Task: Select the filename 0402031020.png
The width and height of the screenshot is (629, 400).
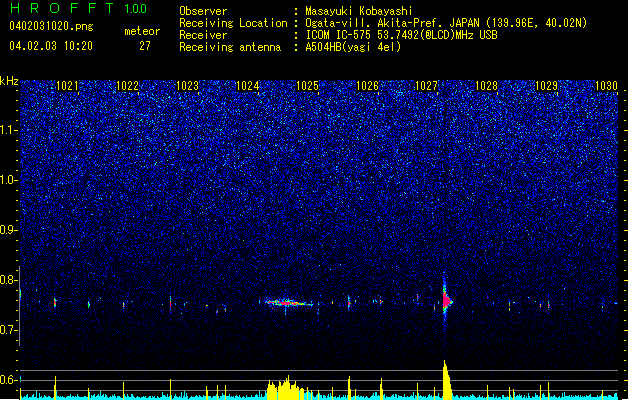Action: [51, 26]
